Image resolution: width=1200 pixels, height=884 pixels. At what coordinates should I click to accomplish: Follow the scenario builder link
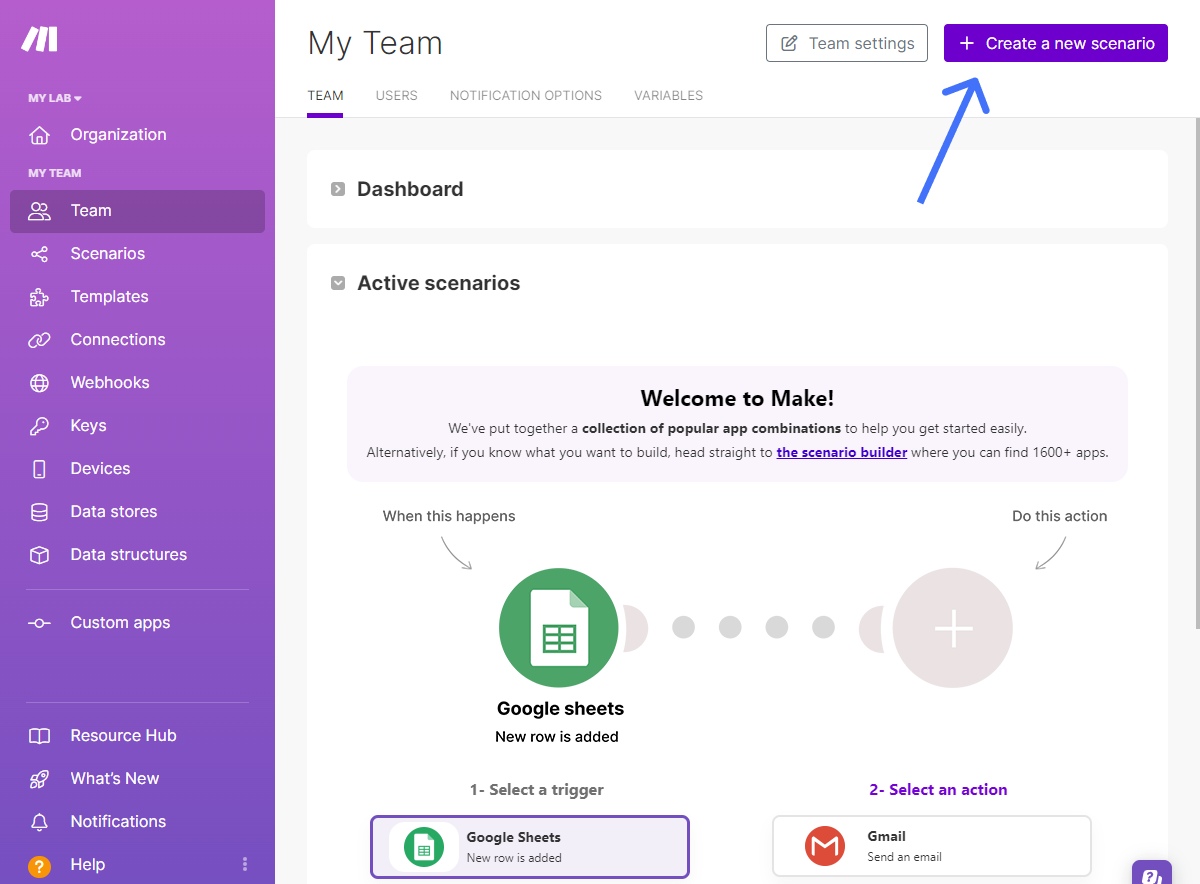pos(842,452)
